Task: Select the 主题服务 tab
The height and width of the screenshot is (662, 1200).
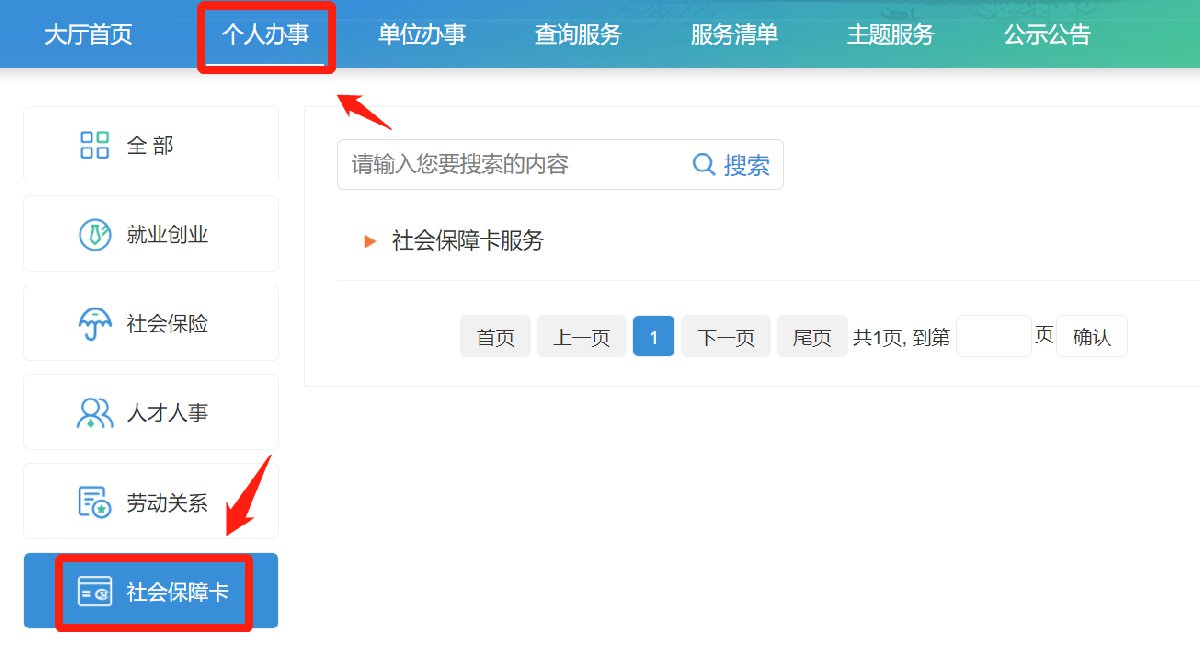Action: pyautogui.click(x=890, y=35)
